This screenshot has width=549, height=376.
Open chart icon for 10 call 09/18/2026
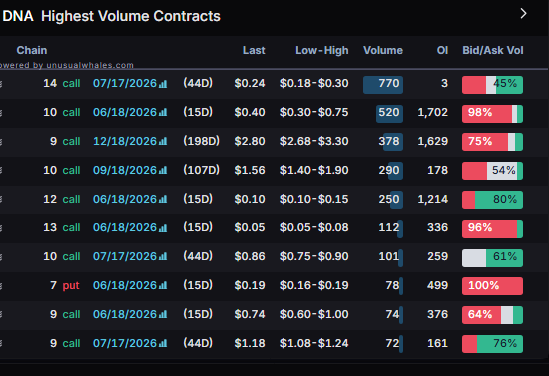tap(163, 171)
